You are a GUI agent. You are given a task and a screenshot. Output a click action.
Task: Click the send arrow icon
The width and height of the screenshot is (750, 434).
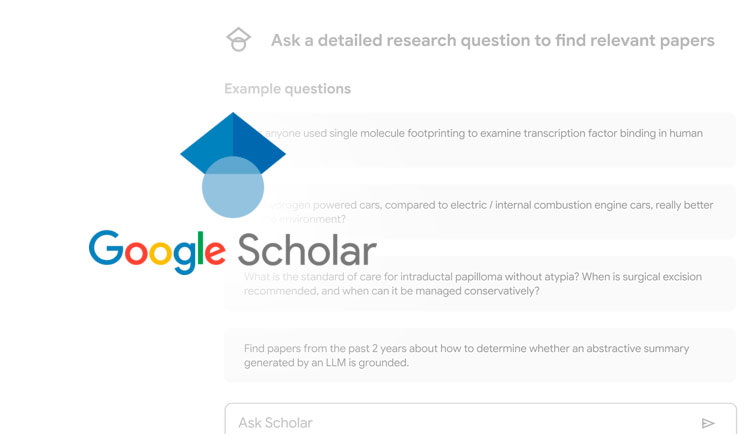point(708,423)
